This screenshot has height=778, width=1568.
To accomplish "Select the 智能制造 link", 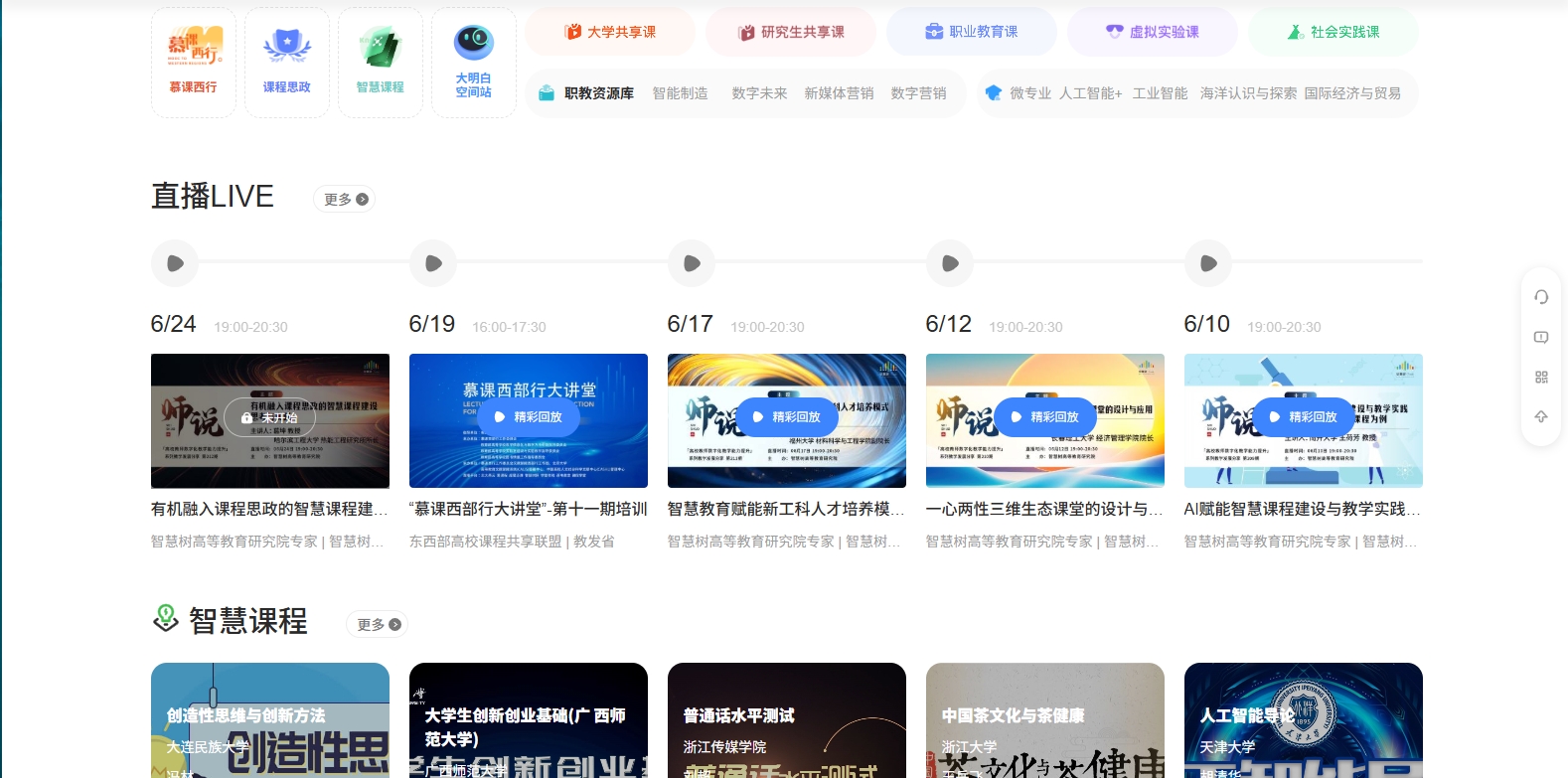I will (681, 93).
